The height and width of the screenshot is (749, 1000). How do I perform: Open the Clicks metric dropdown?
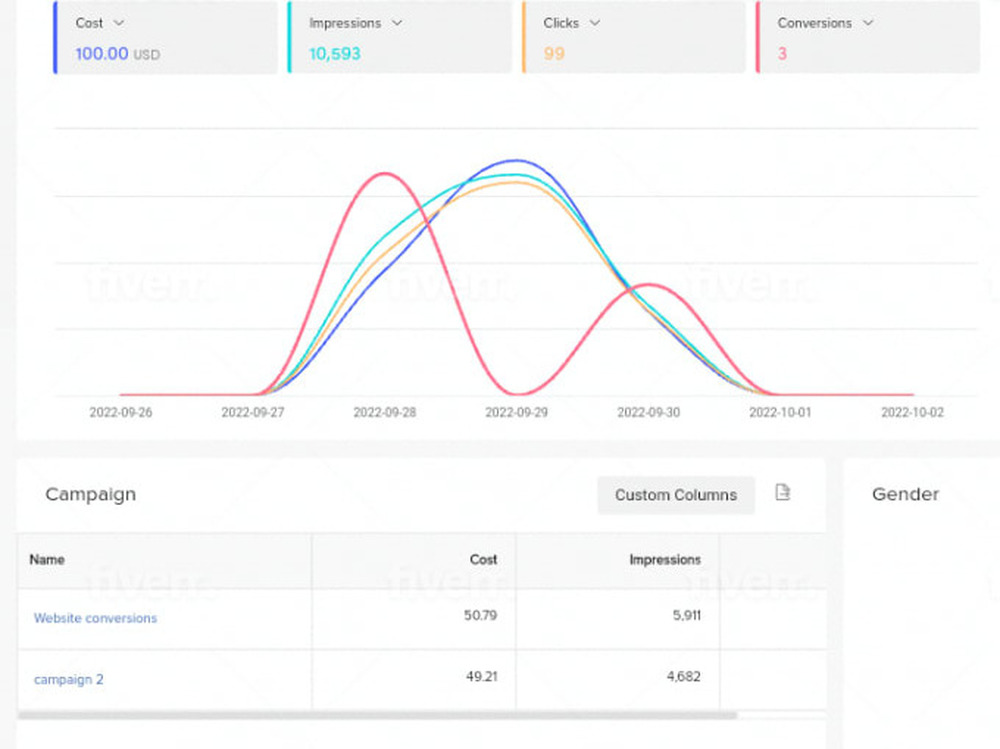tap(595, 23)
